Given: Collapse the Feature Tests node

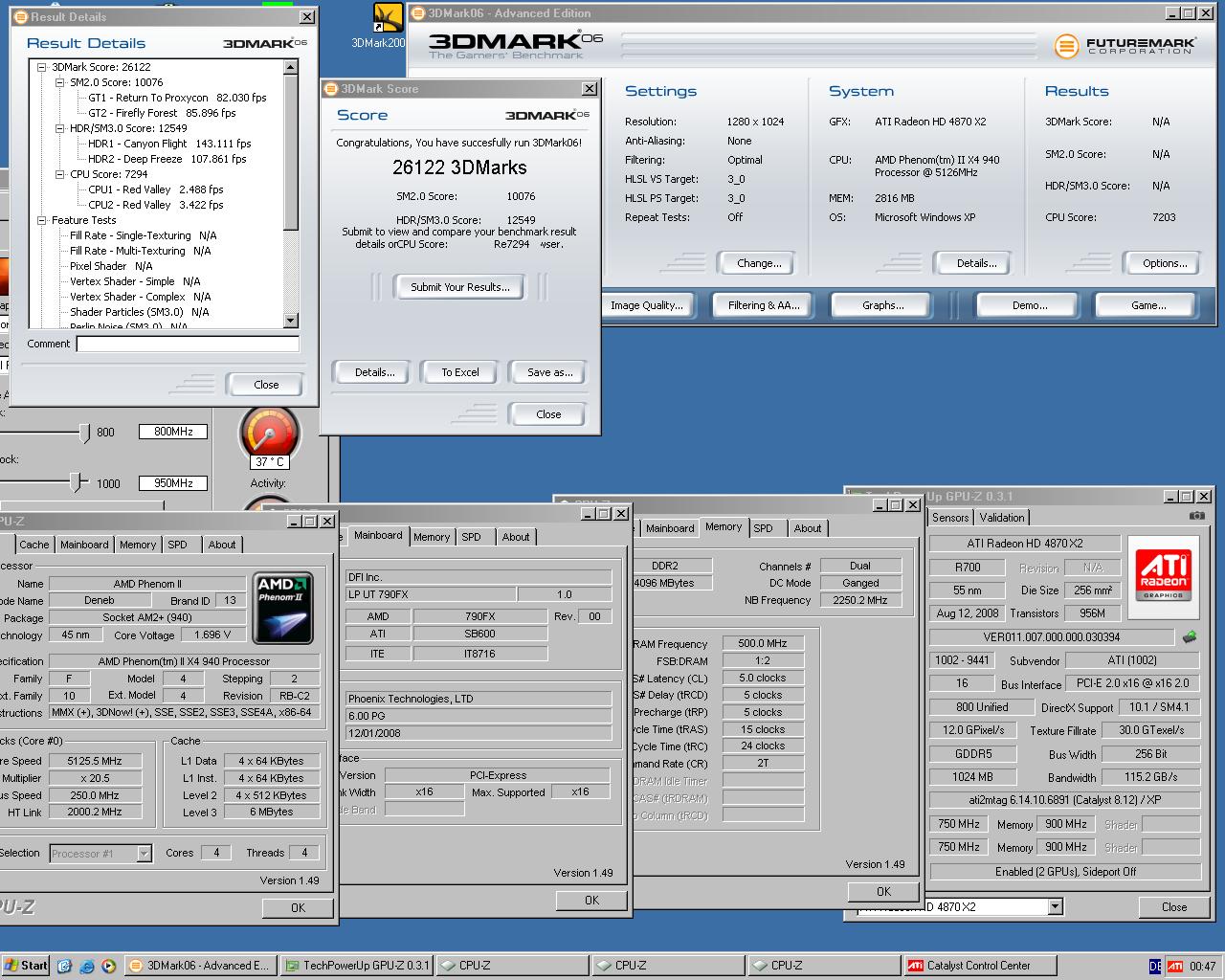Looking at the screenshot, I should (42, 220).
